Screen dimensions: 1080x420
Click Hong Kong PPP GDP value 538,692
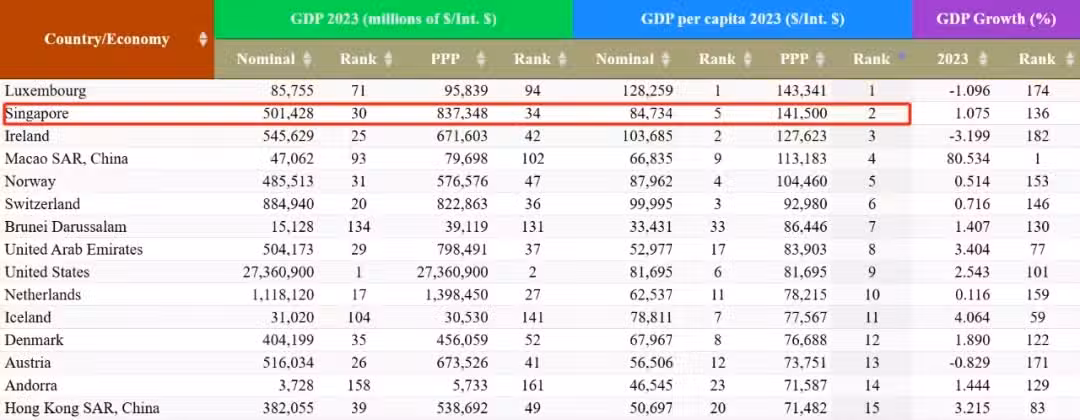(x=463, y=408)
